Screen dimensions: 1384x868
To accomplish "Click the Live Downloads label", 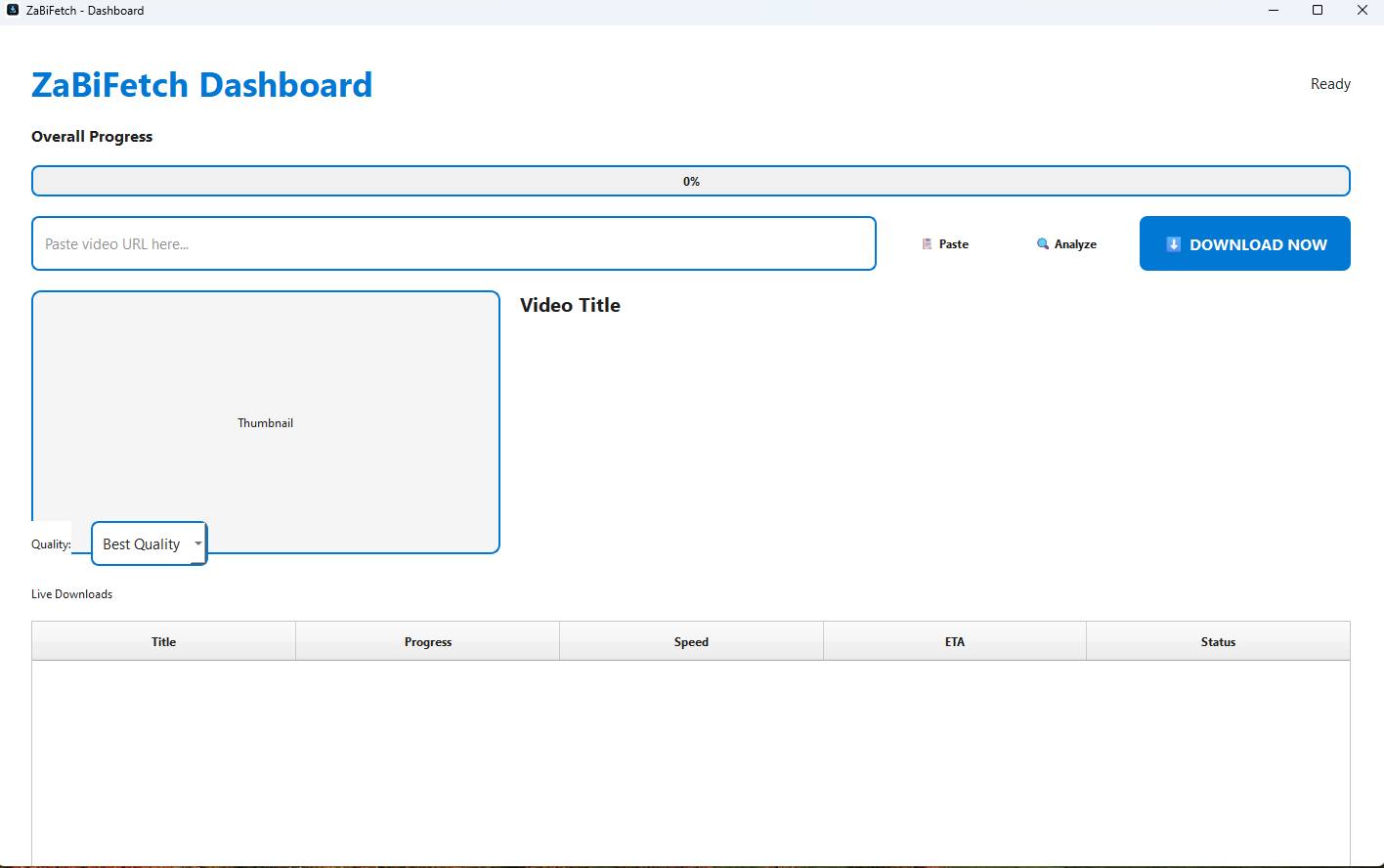I will tap(71, 594).
